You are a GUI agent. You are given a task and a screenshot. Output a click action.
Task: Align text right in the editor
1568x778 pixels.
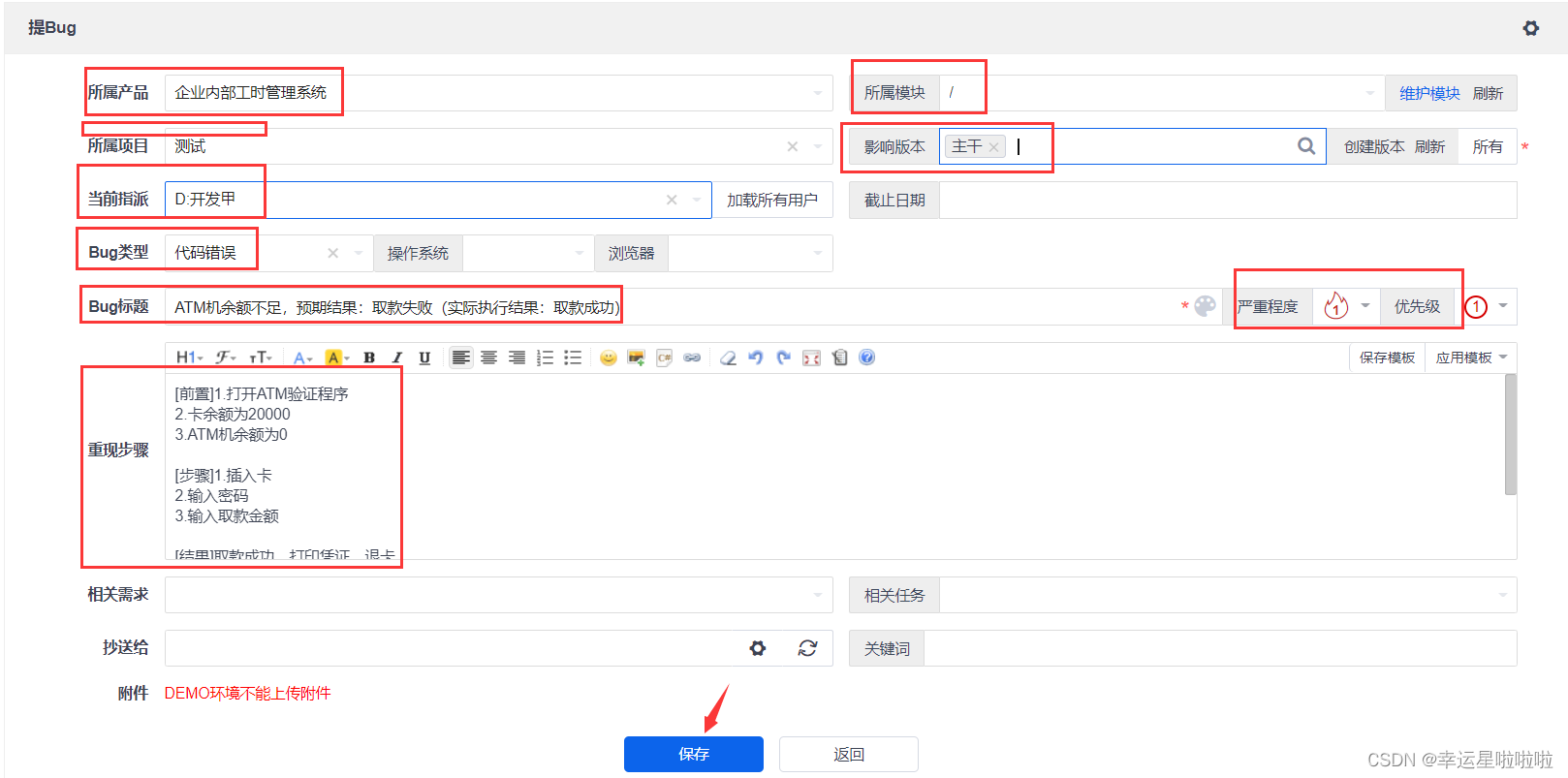pyautogui.click(x=517, y=358)
